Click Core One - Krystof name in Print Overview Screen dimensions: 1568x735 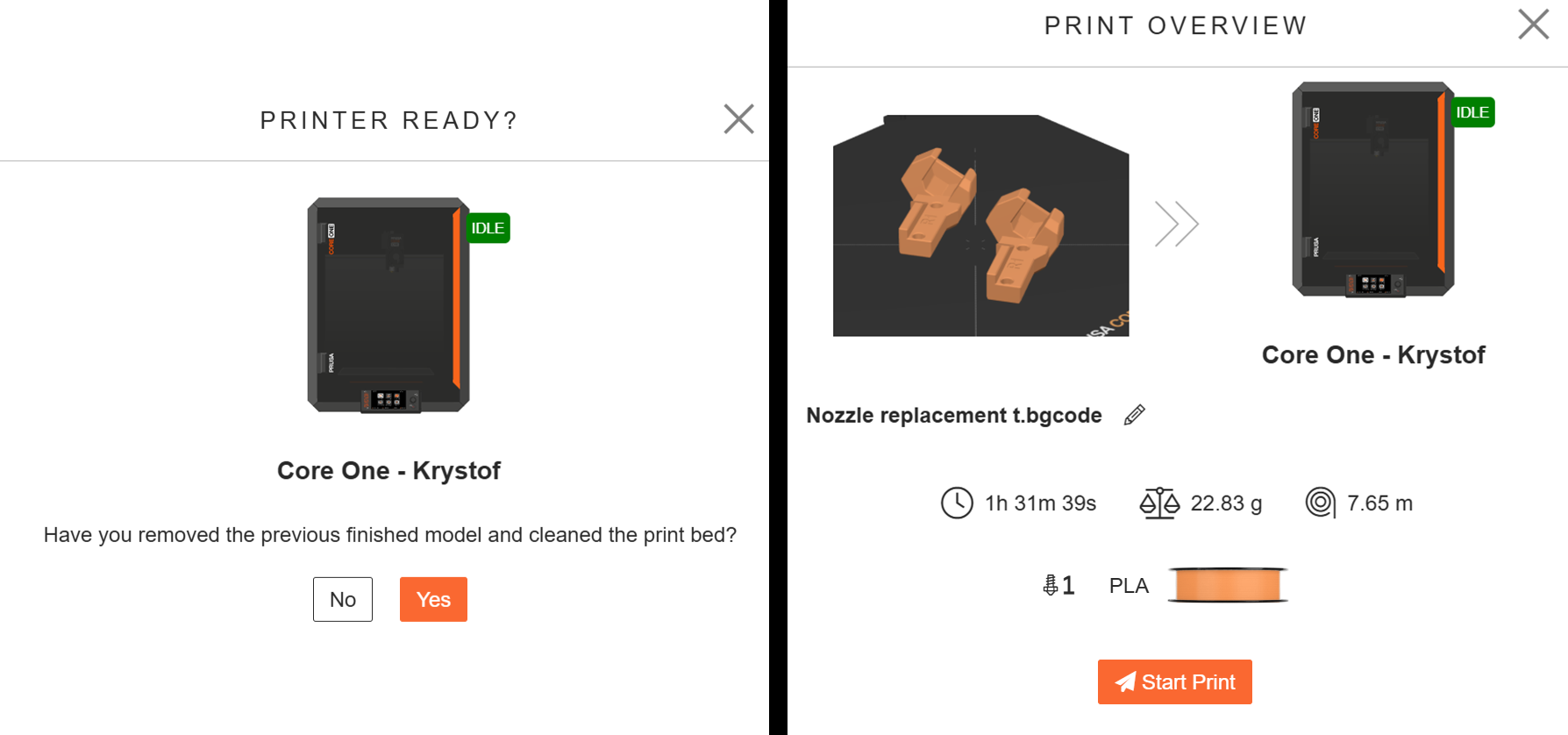click(1372, 355)
